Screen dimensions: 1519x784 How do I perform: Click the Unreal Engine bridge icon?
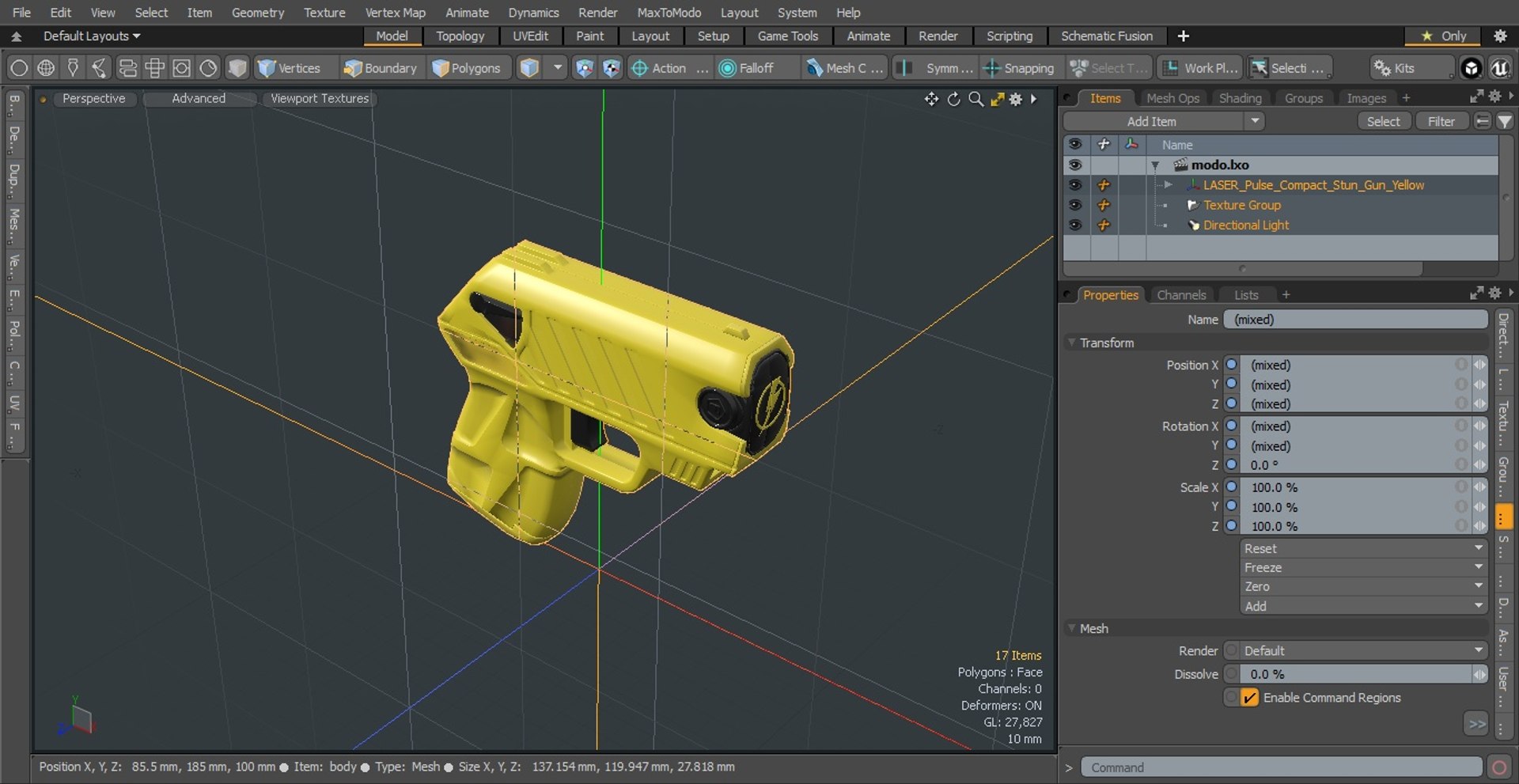click(x=1500, y=68)
